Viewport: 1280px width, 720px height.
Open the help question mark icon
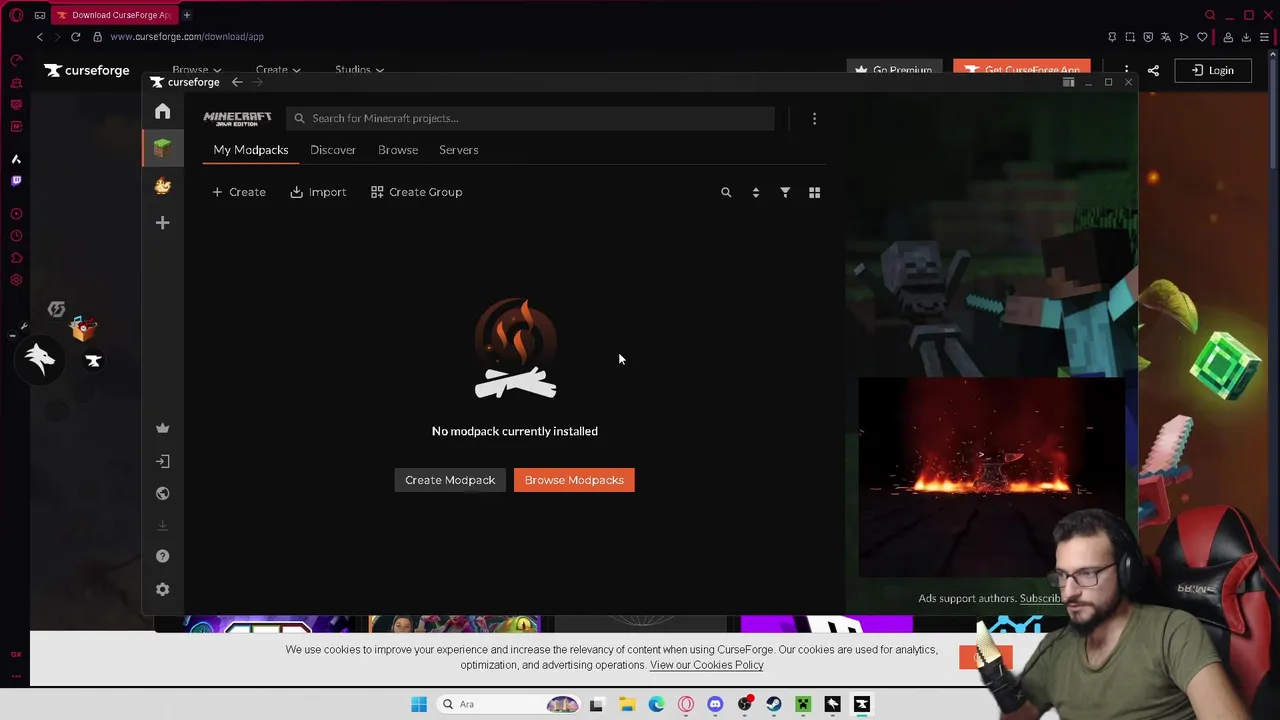[x=162, y=556]
